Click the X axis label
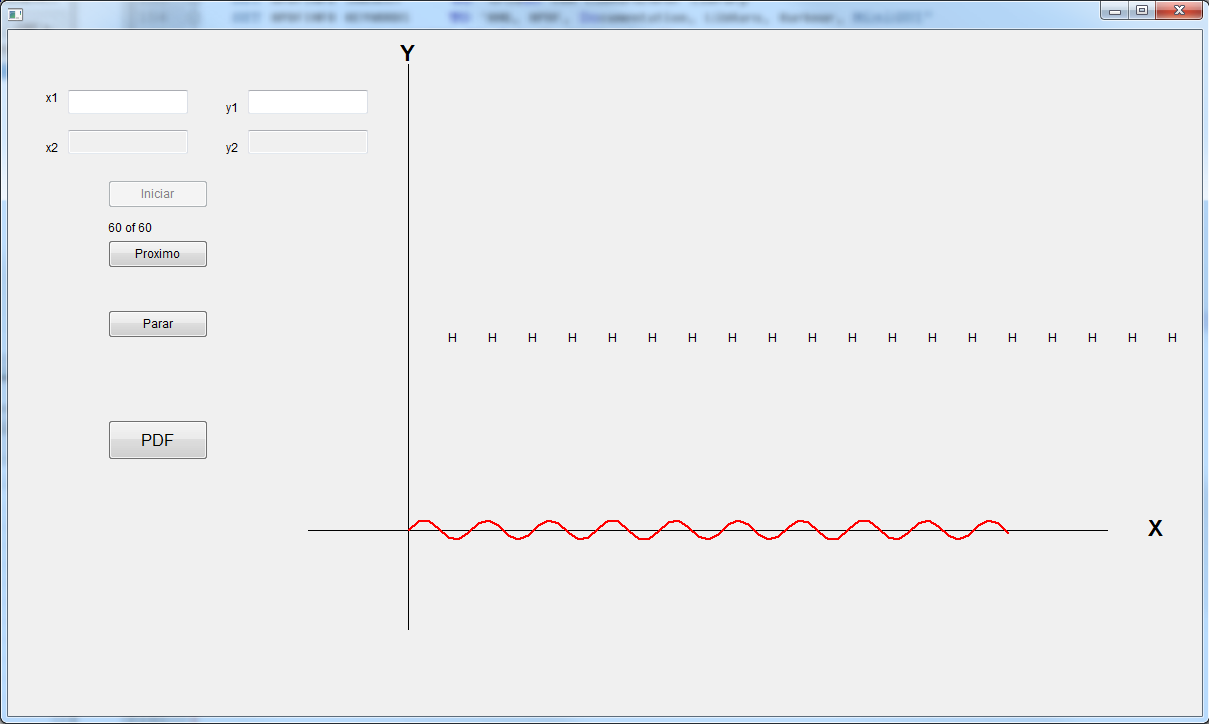Viewport: 1209px width, 724px height. [x=1155, y=527]
